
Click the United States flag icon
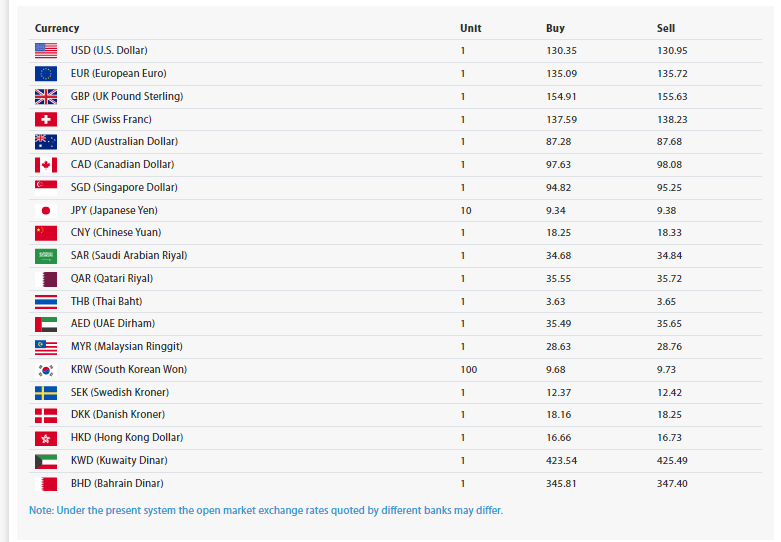(46, 50)
